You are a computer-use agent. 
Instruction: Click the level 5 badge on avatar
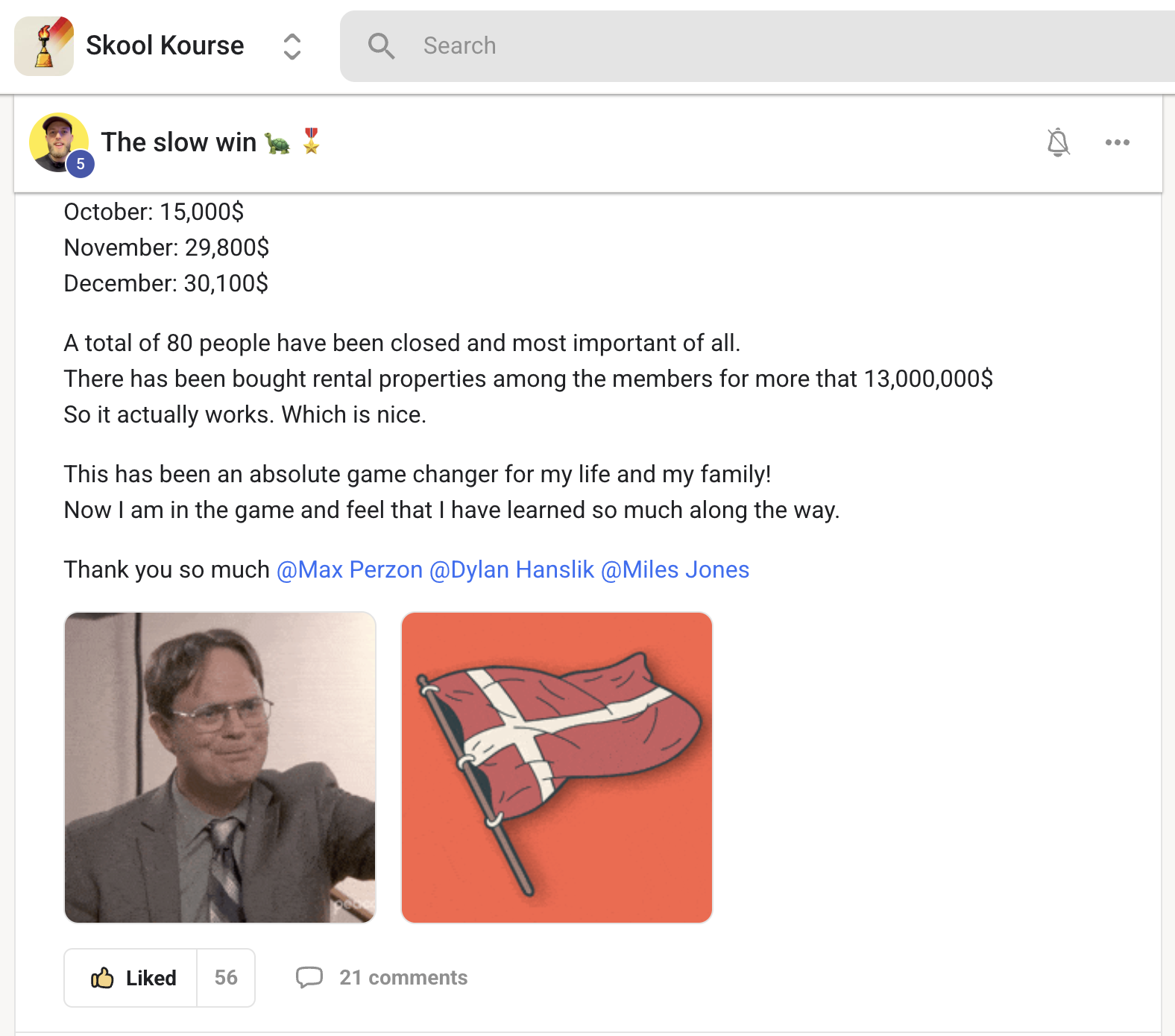pos(81,164)
